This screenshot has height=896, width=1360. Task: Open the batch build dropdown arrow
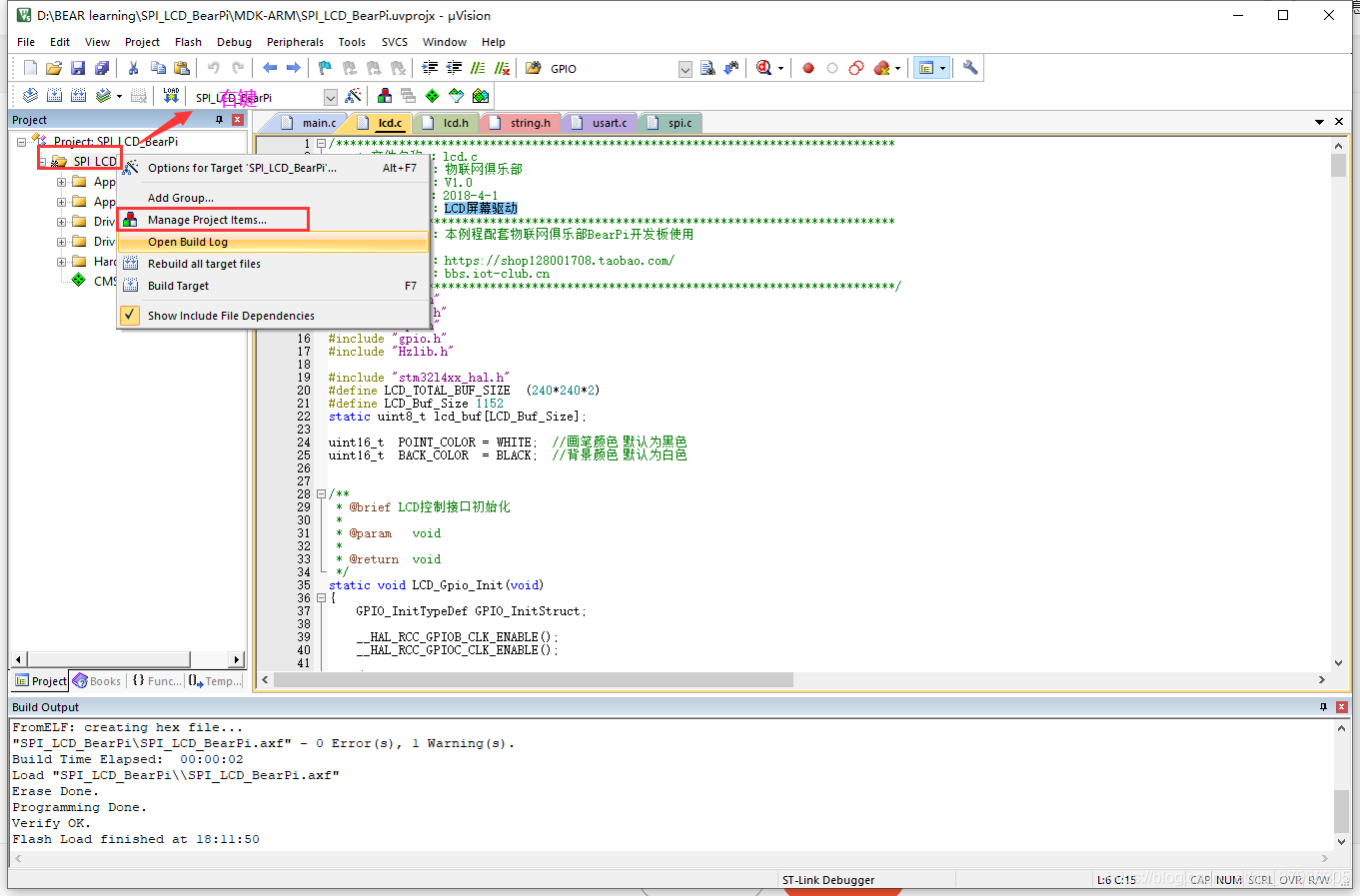(x=119, y=97)
